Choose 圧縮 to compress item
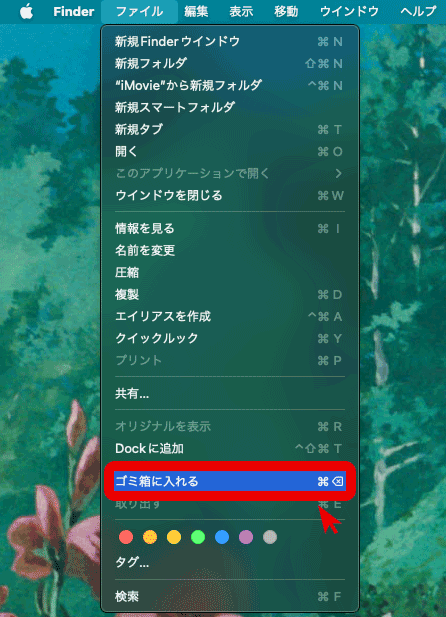446x617 pixels. 230,272
